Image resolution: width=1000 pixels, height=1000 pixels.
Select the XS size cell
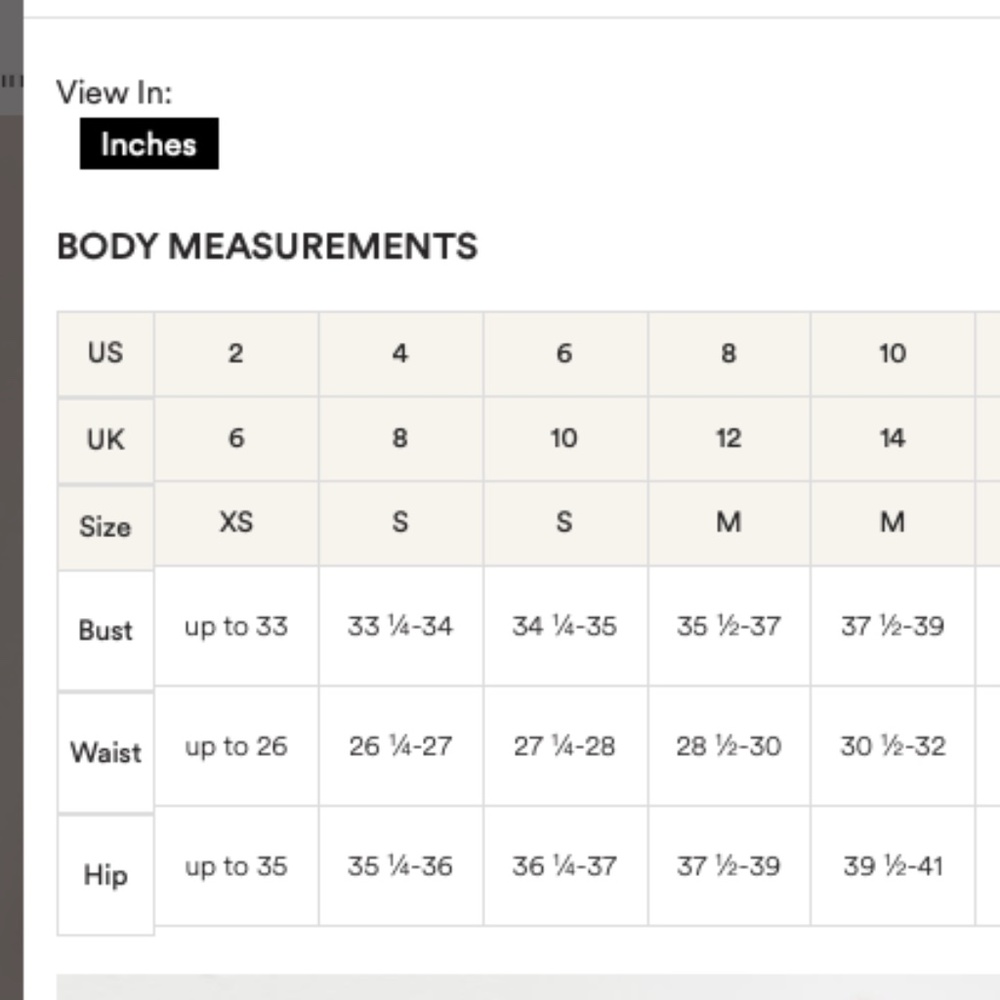click(x=236, y=523)
